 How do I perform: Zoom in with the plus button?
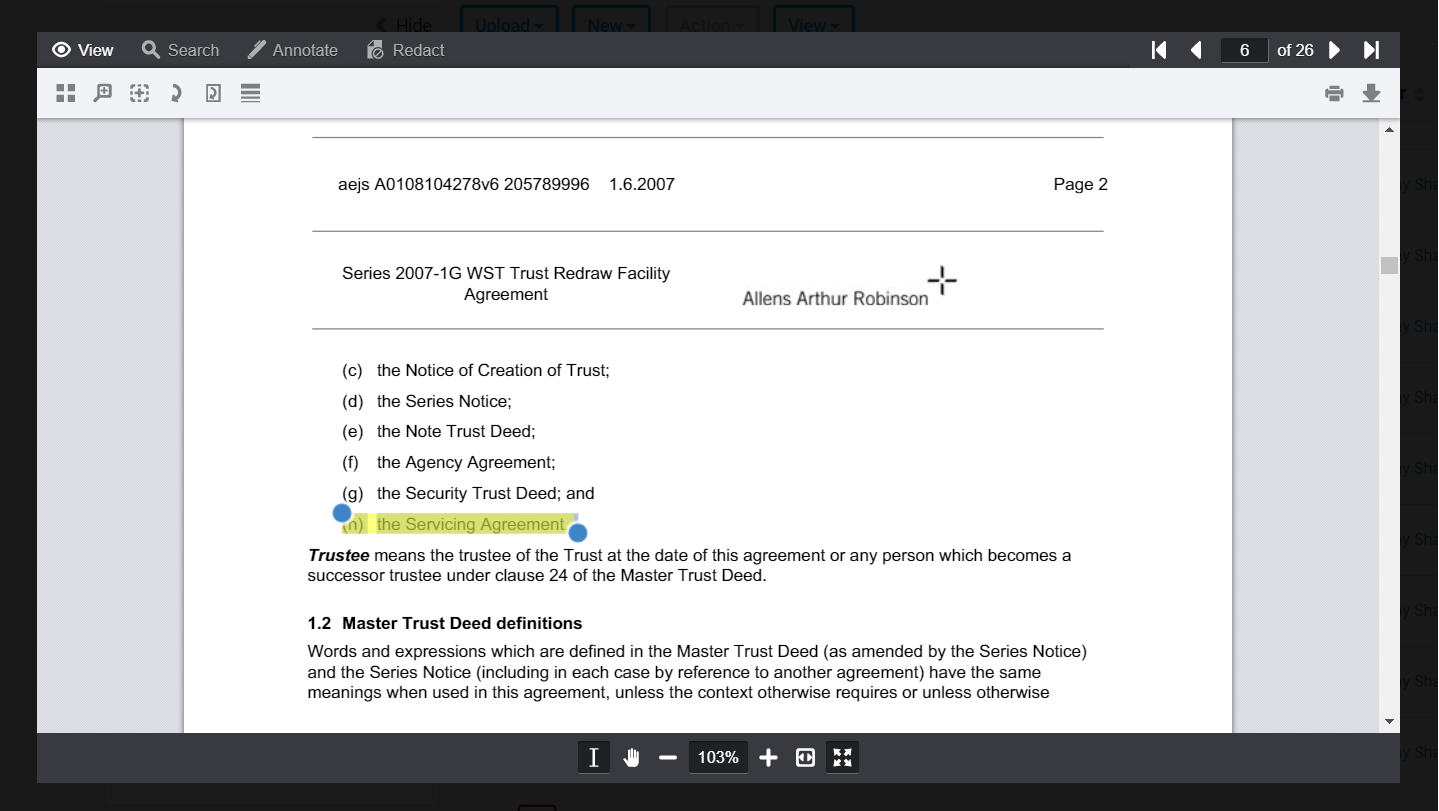tap(768, 758)
